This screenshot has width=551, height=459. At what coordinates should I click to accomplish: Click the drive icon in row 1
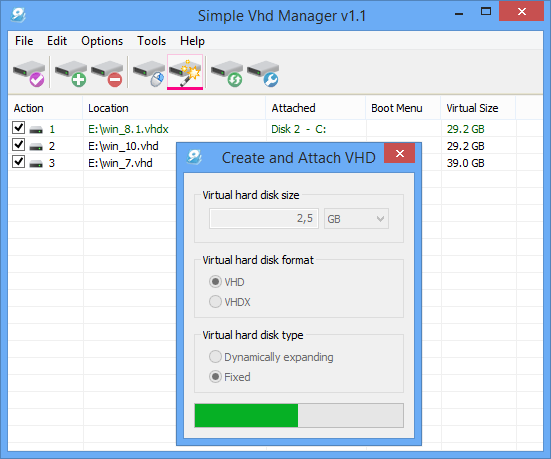point(36,130)
